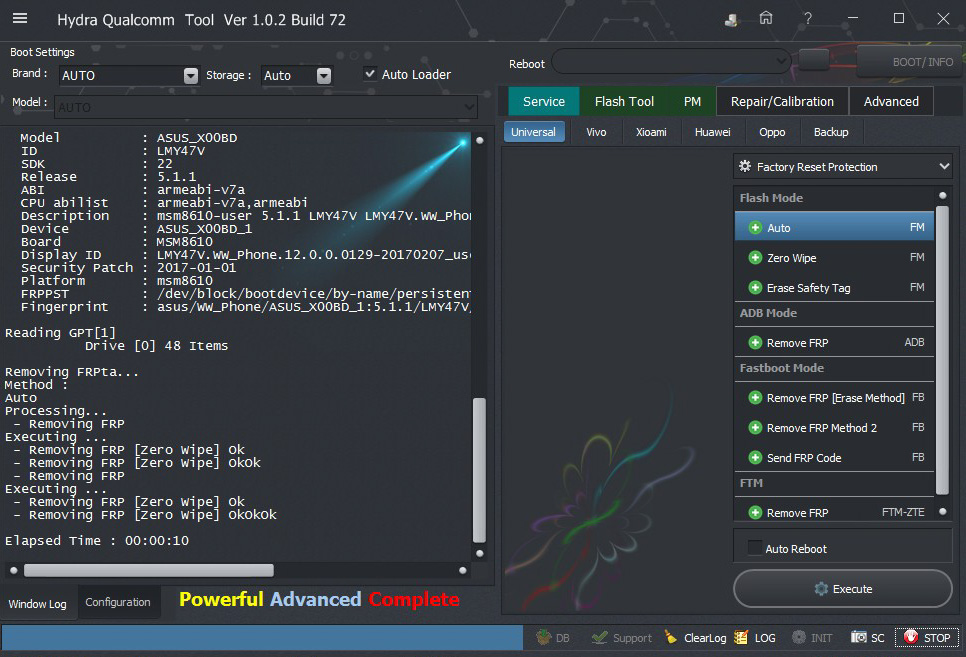
Task: Click the red STOP icon
Action: pos(911,637)
